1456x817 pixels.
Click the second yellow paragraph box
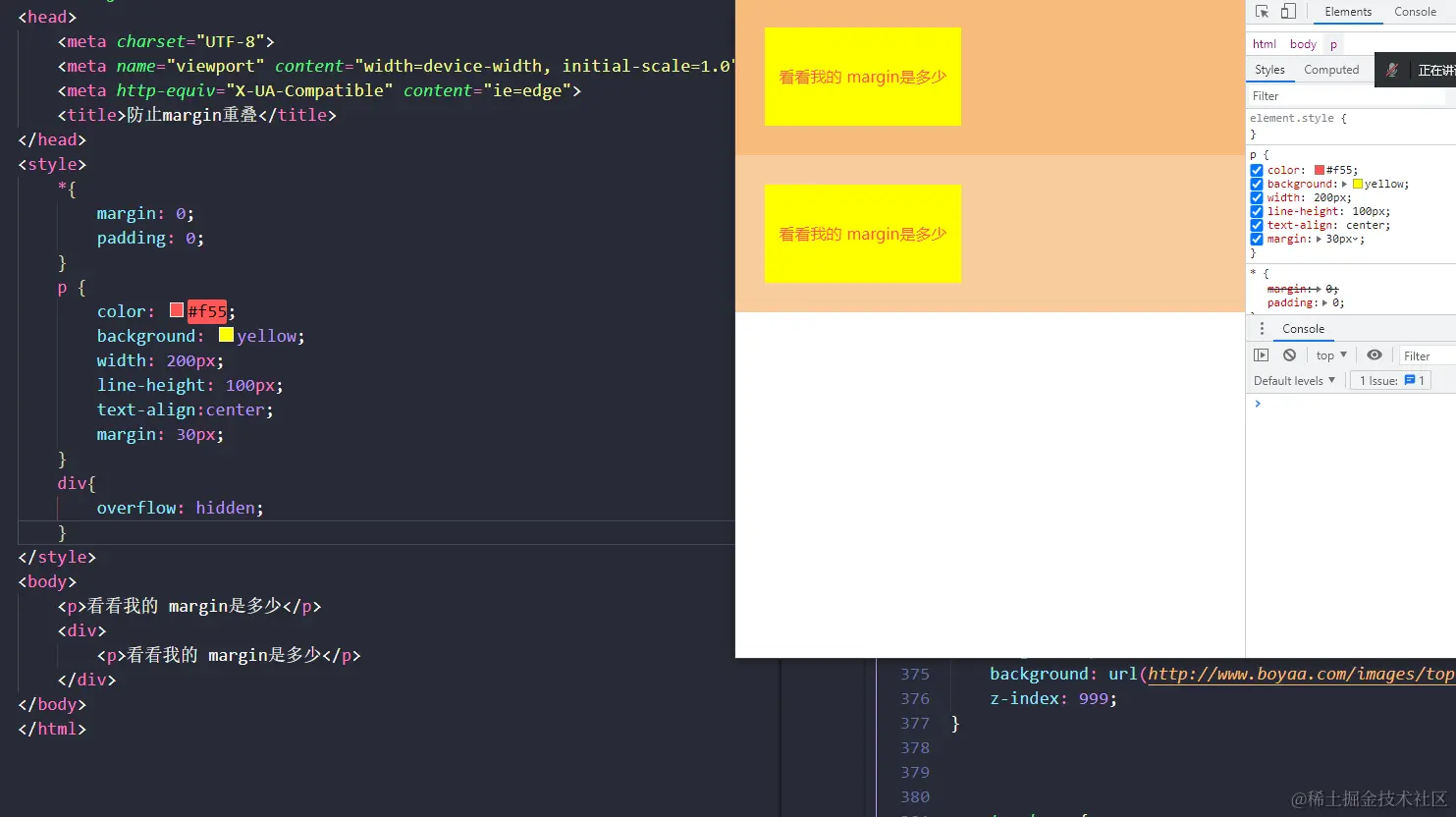[x=862, y=234]
